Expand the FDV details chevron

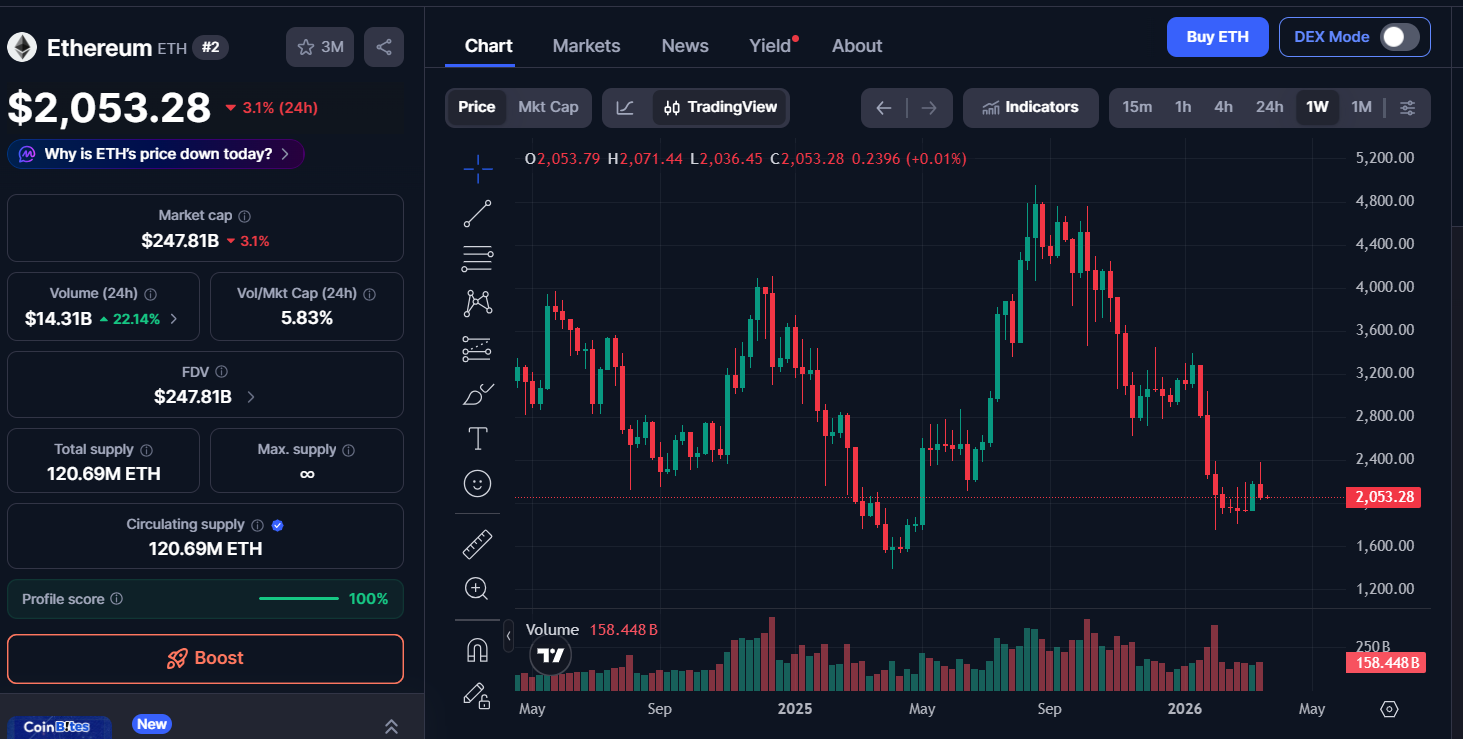point(250,397)
